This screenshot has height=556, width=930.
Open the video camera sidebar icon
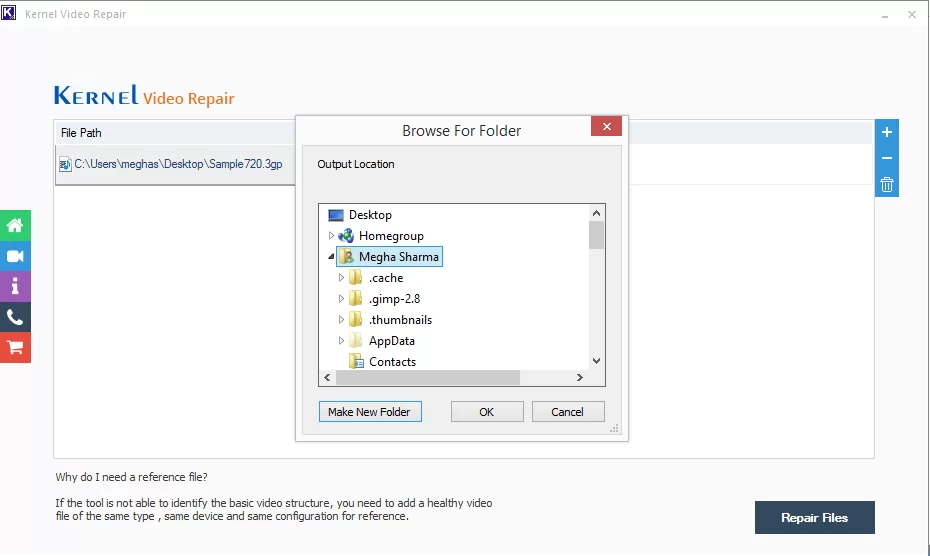click(x=15, y=256)
